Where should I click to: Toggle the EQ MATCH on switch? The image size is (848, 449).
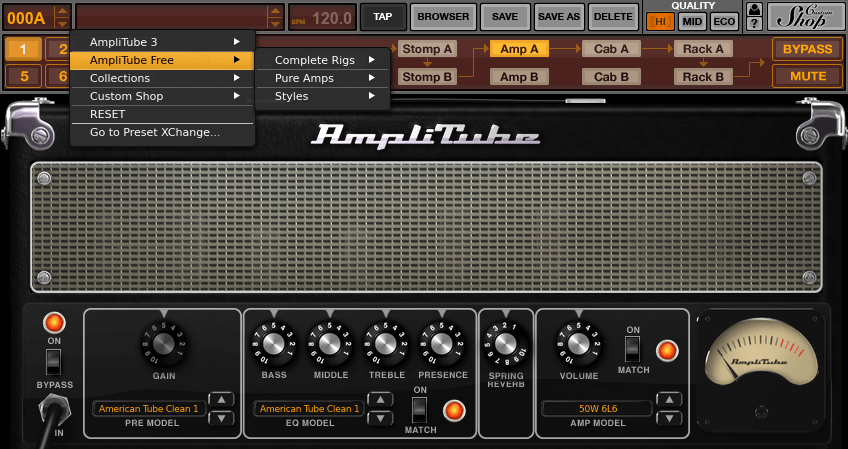click(x=420, y=410)
